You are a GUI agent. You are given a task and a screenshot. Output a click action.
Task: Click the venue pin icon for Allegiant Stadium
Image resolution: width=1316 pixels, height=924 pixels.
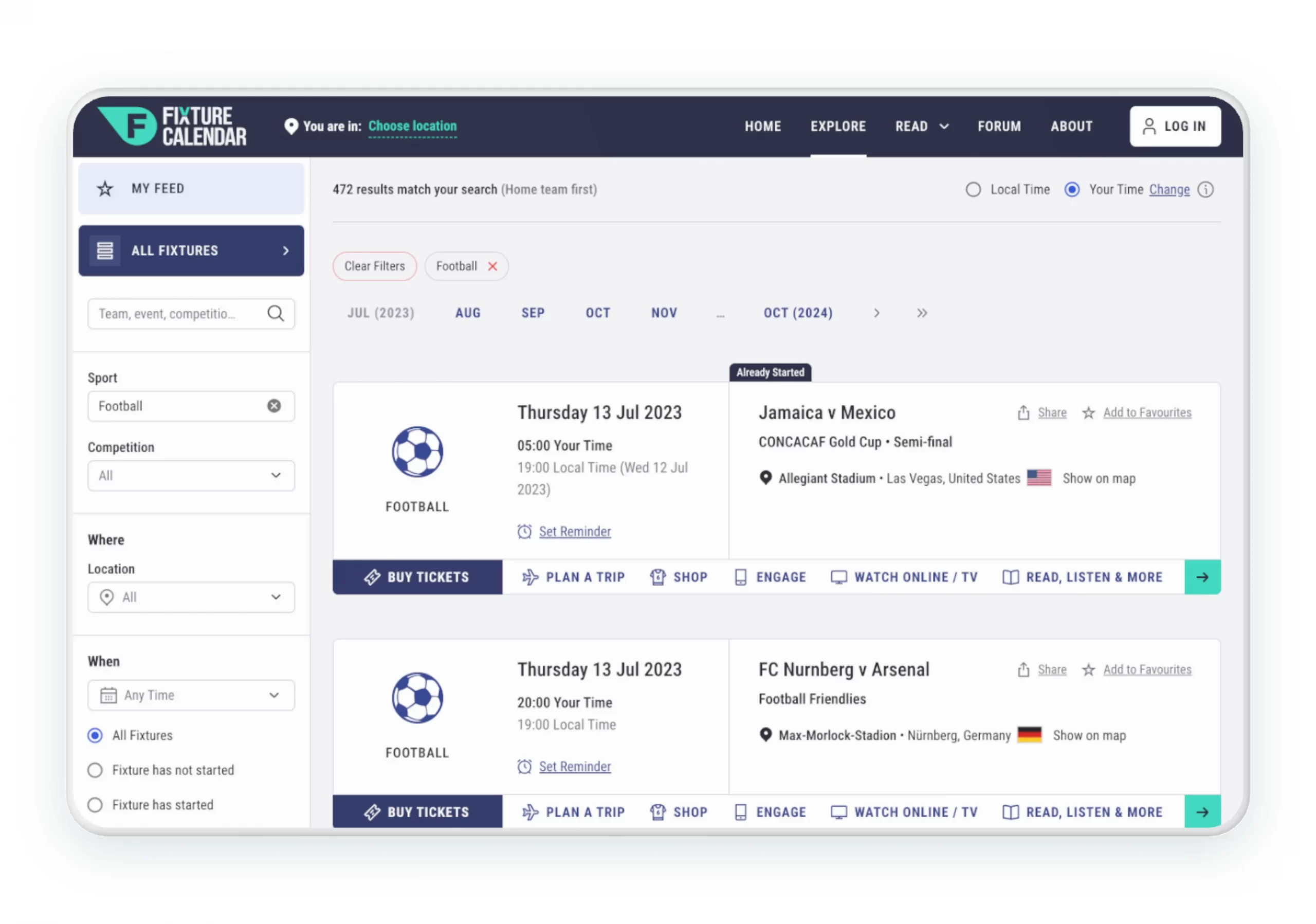pos(765,478)
